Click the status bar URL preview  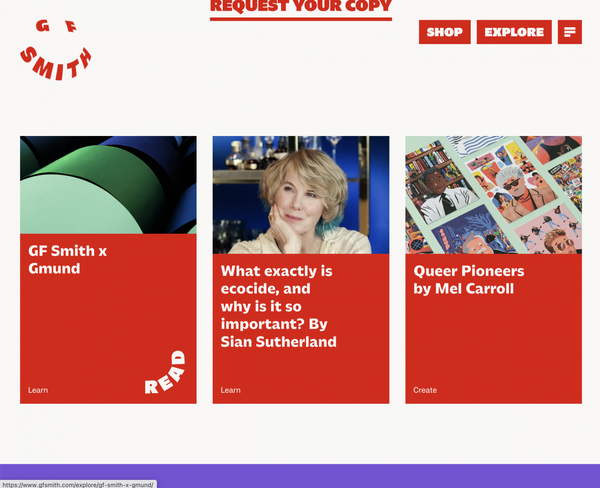(x=78, y=485)
